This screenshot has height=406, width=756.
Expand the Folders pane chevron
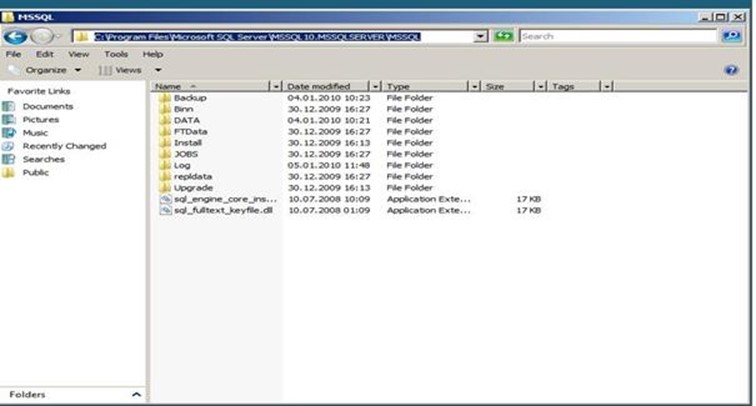[136, 394]
